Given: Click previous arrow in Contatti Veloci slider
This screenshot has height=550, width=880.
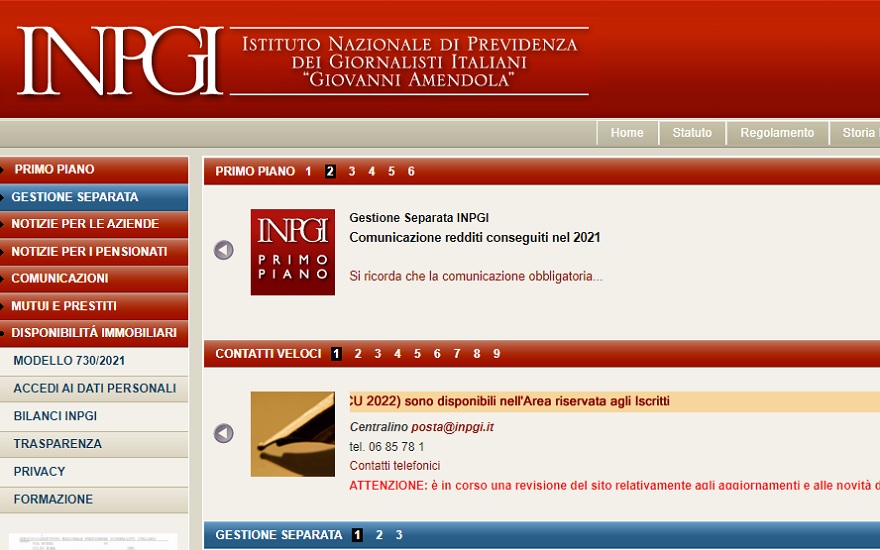Looking at the screenshot, I should tap(223, 433).
